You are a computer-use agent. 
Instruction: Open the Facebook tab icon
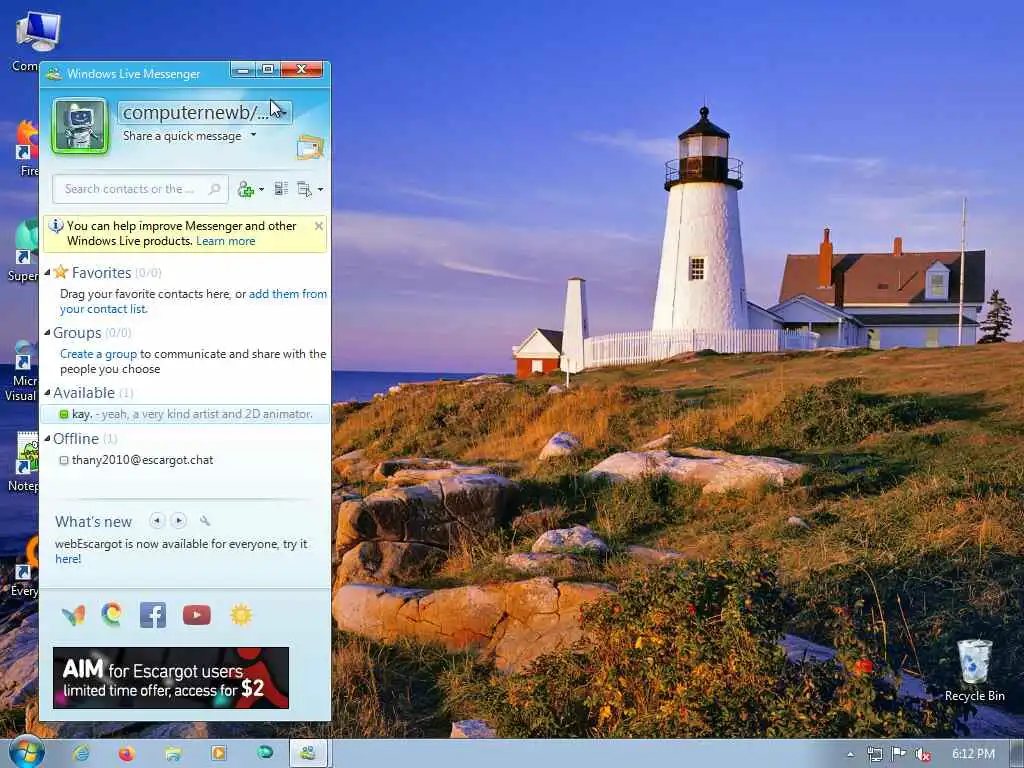point(153,615)
